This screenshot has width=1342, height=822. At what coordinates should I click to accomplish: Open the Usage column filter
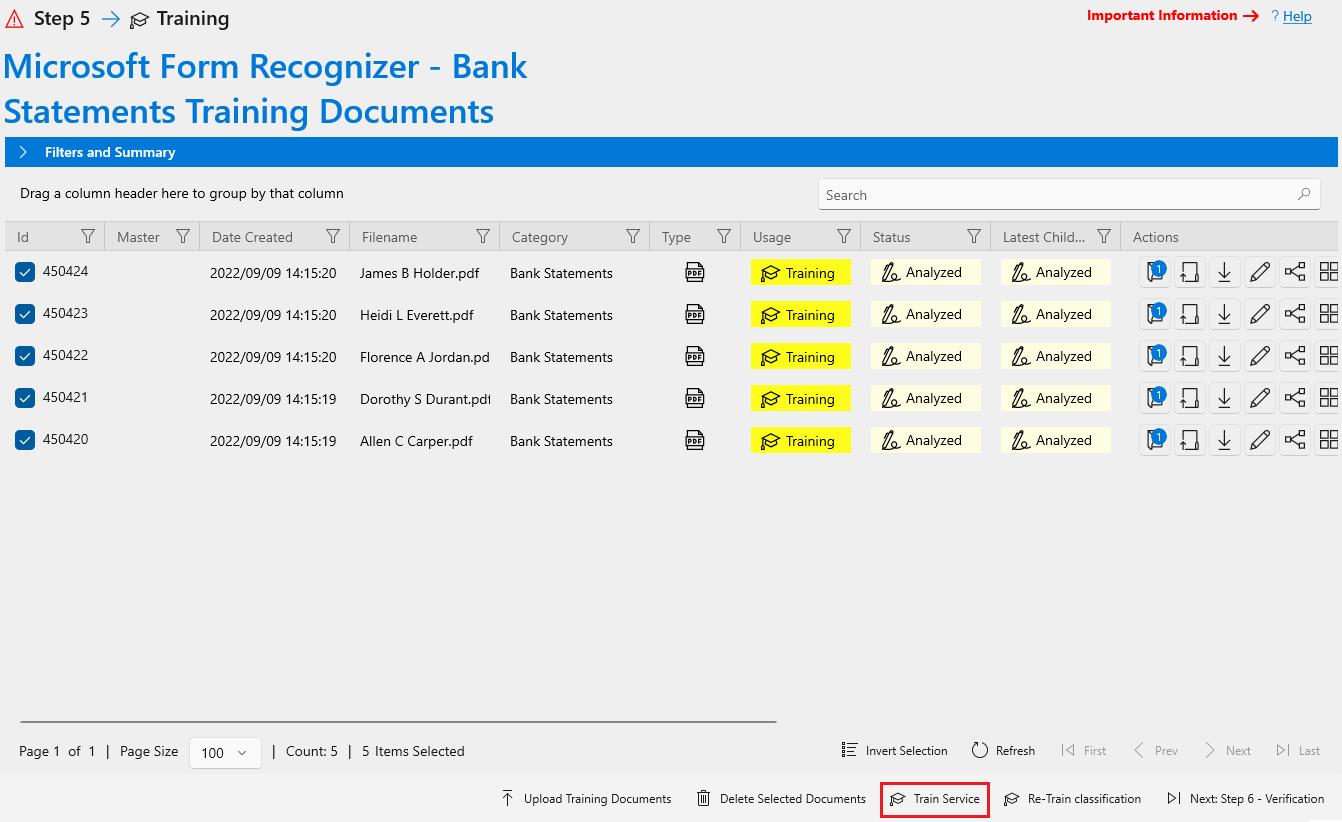tap(844, 236)
